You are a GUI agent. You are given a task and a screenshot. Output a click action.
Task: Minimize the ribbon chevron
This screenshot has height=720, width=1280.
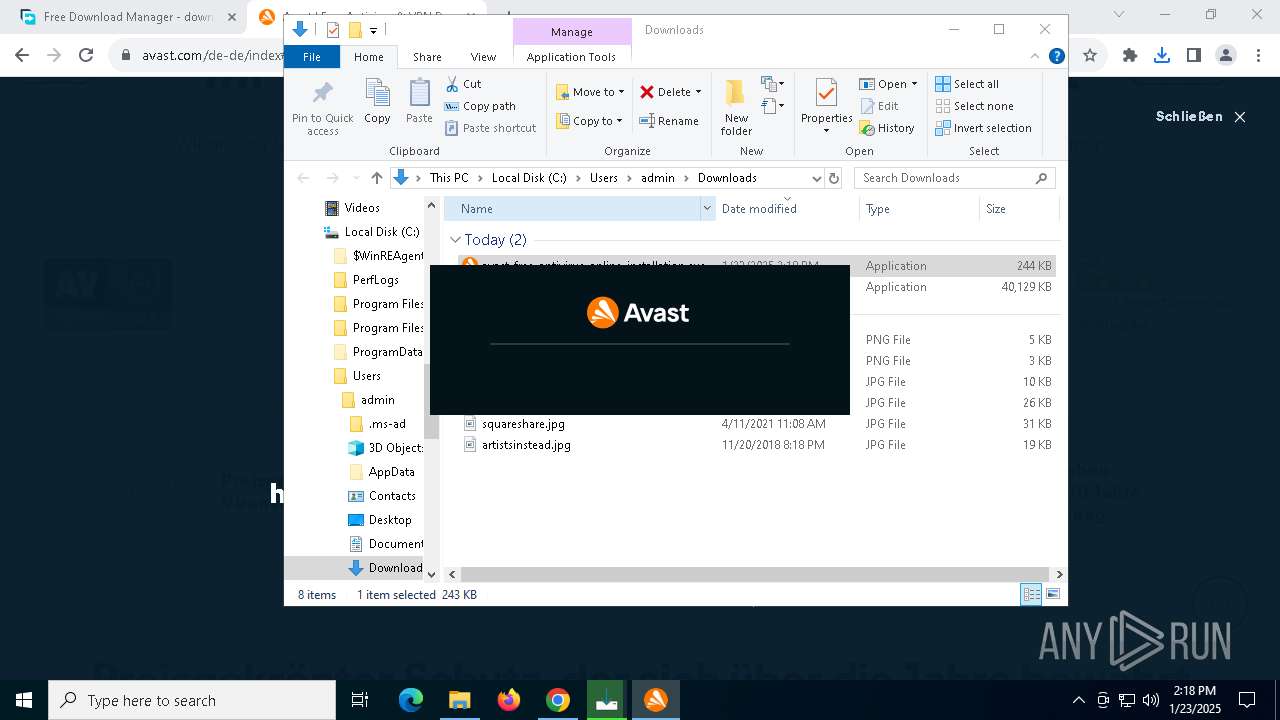1035,56
